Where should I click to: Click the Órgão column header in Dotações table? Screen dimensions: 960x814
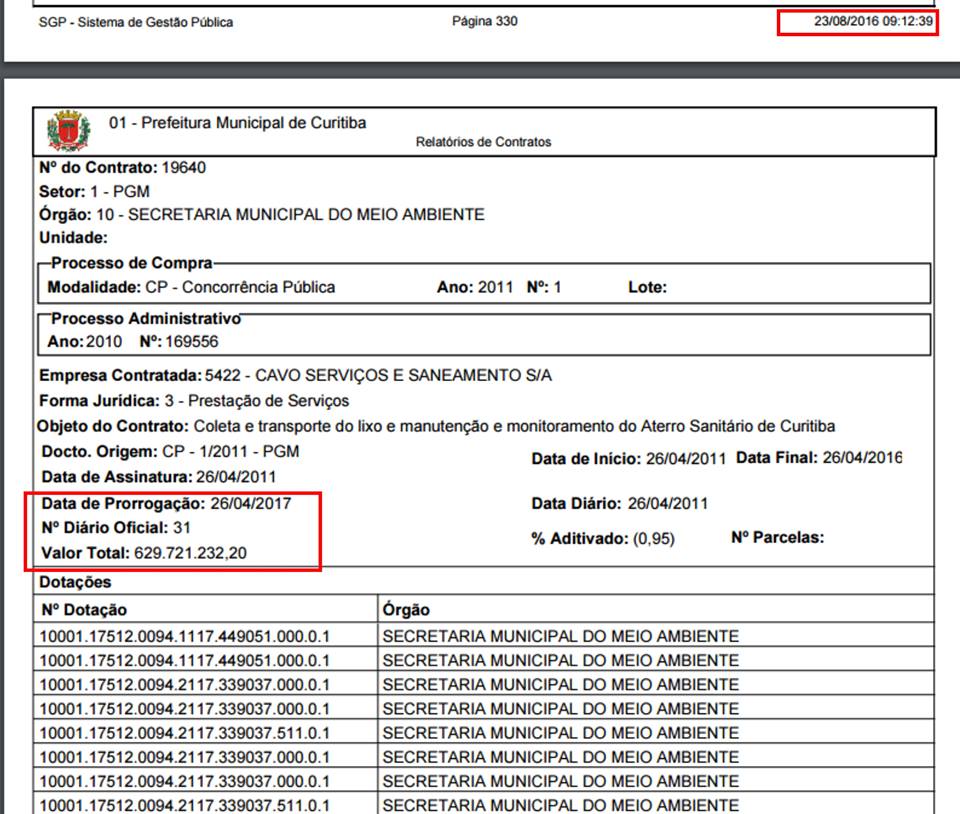(406, 610)
